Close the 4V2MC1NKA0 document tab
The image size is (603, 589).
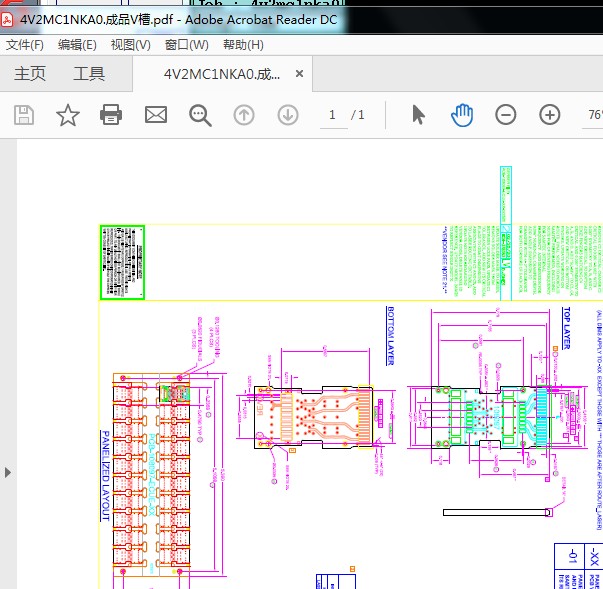pos(299,73)
